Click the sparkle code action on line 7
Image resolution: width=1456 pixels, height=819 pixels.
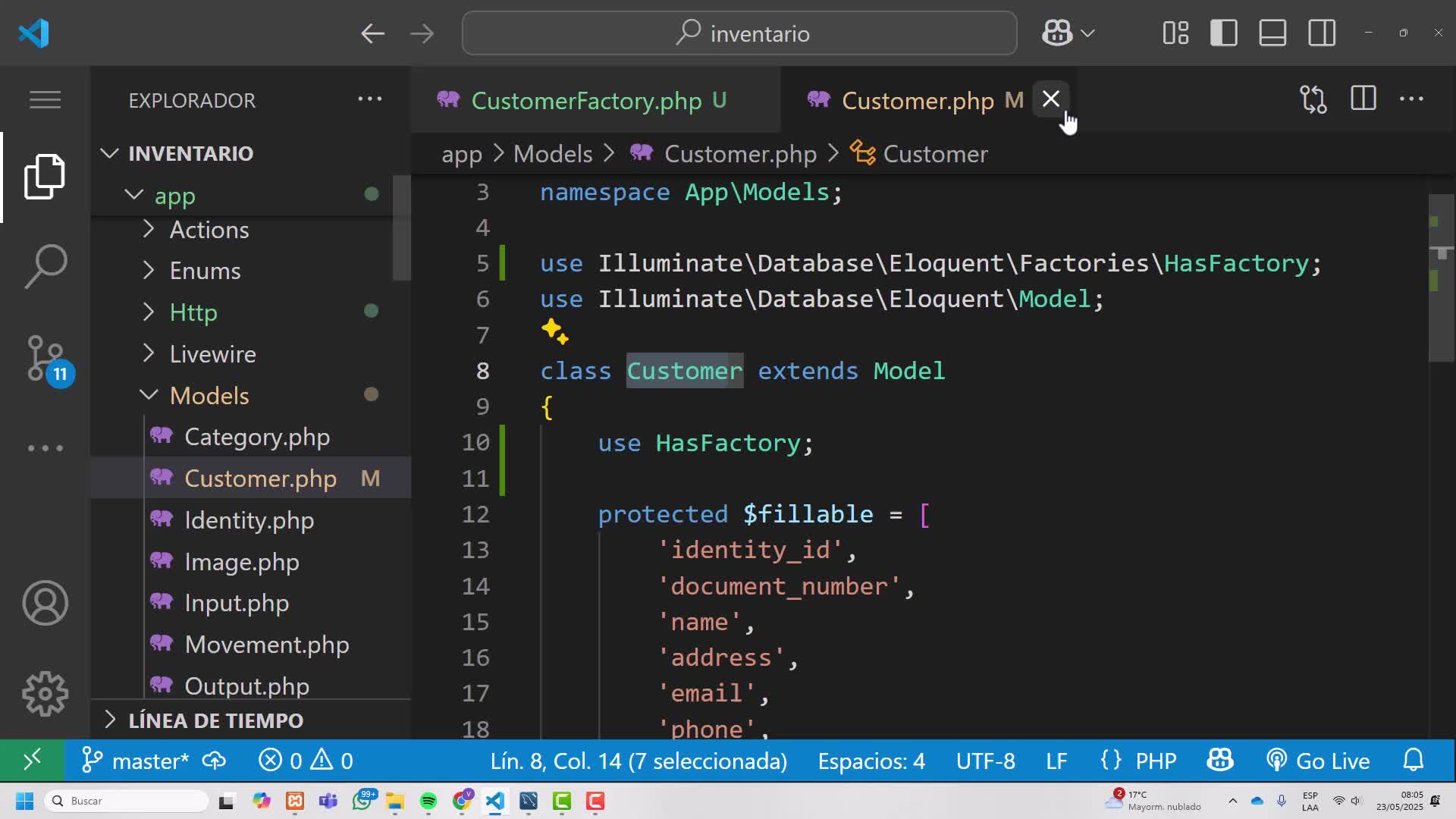click(x=554, y=331)
